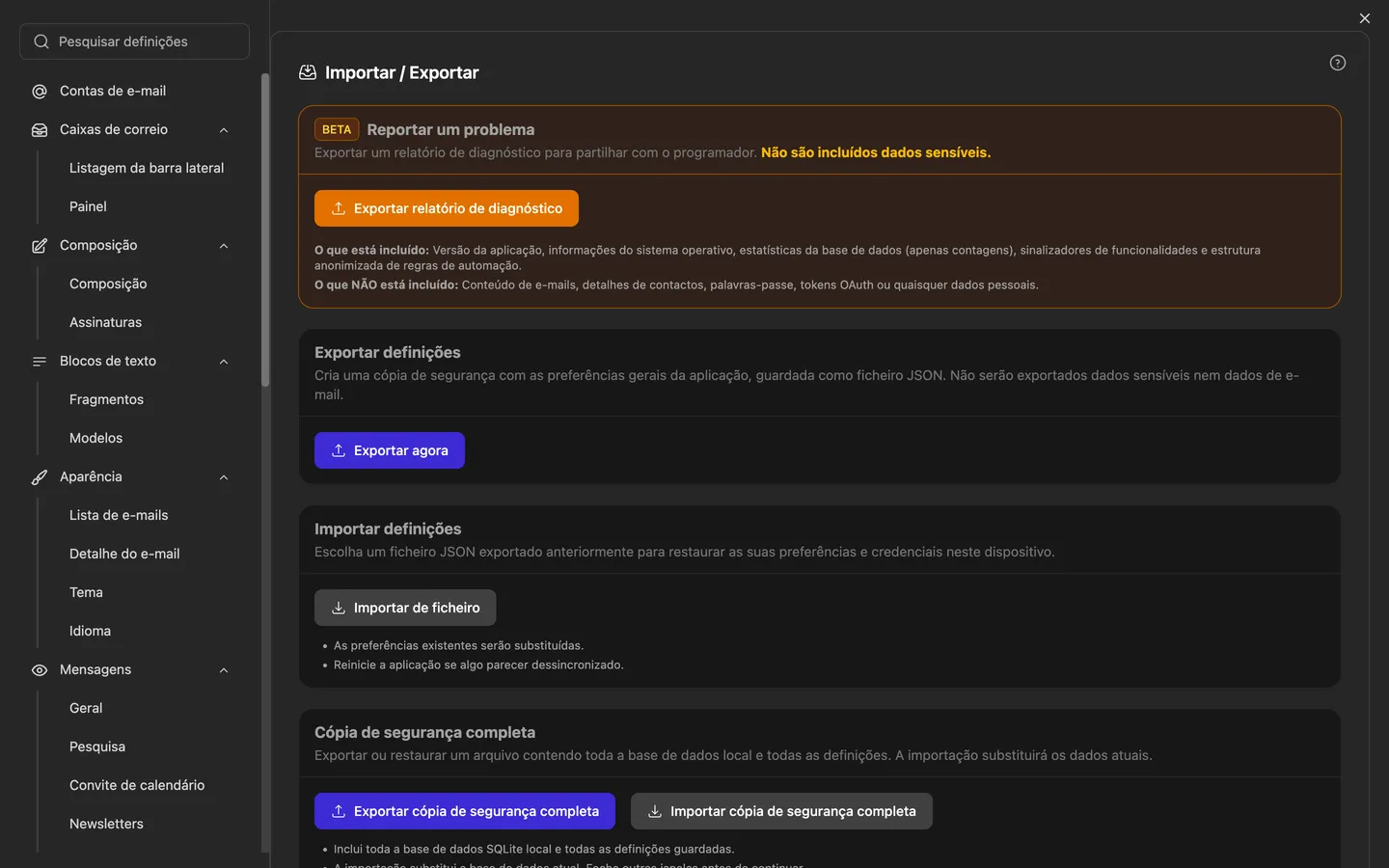The height and width of the screenshot is (868, 1389).
Task: Collapse the Blocos de texto section
Action: 224,362
